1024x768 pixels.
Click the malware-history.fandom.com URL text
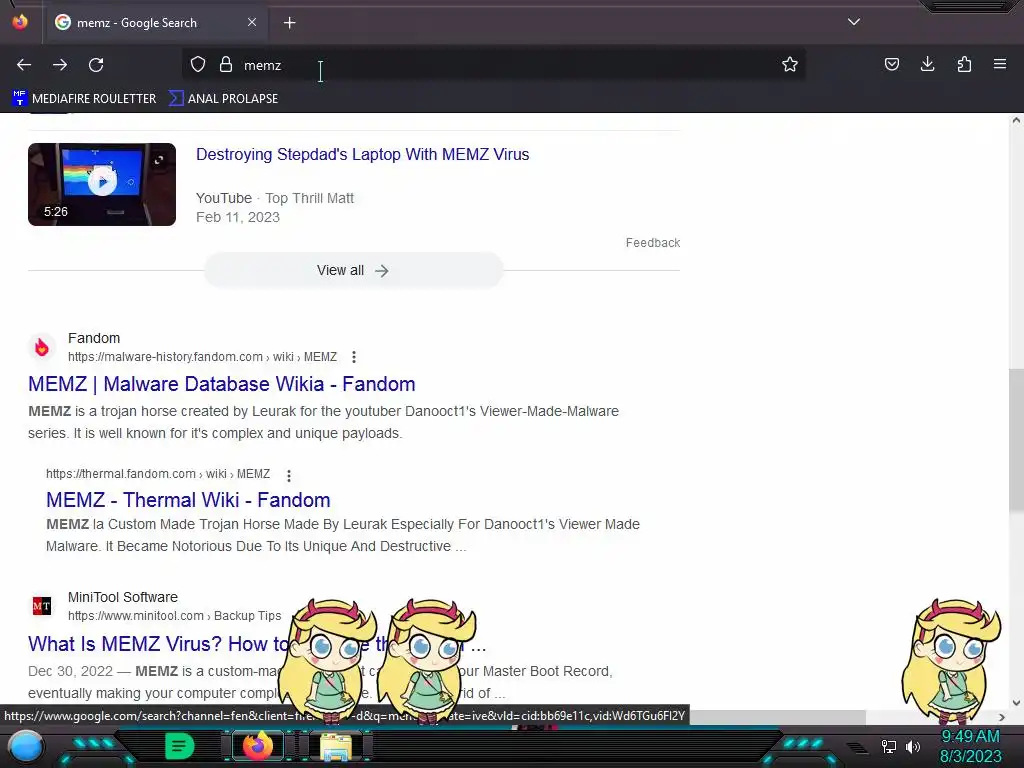click(x=202, y=357)
